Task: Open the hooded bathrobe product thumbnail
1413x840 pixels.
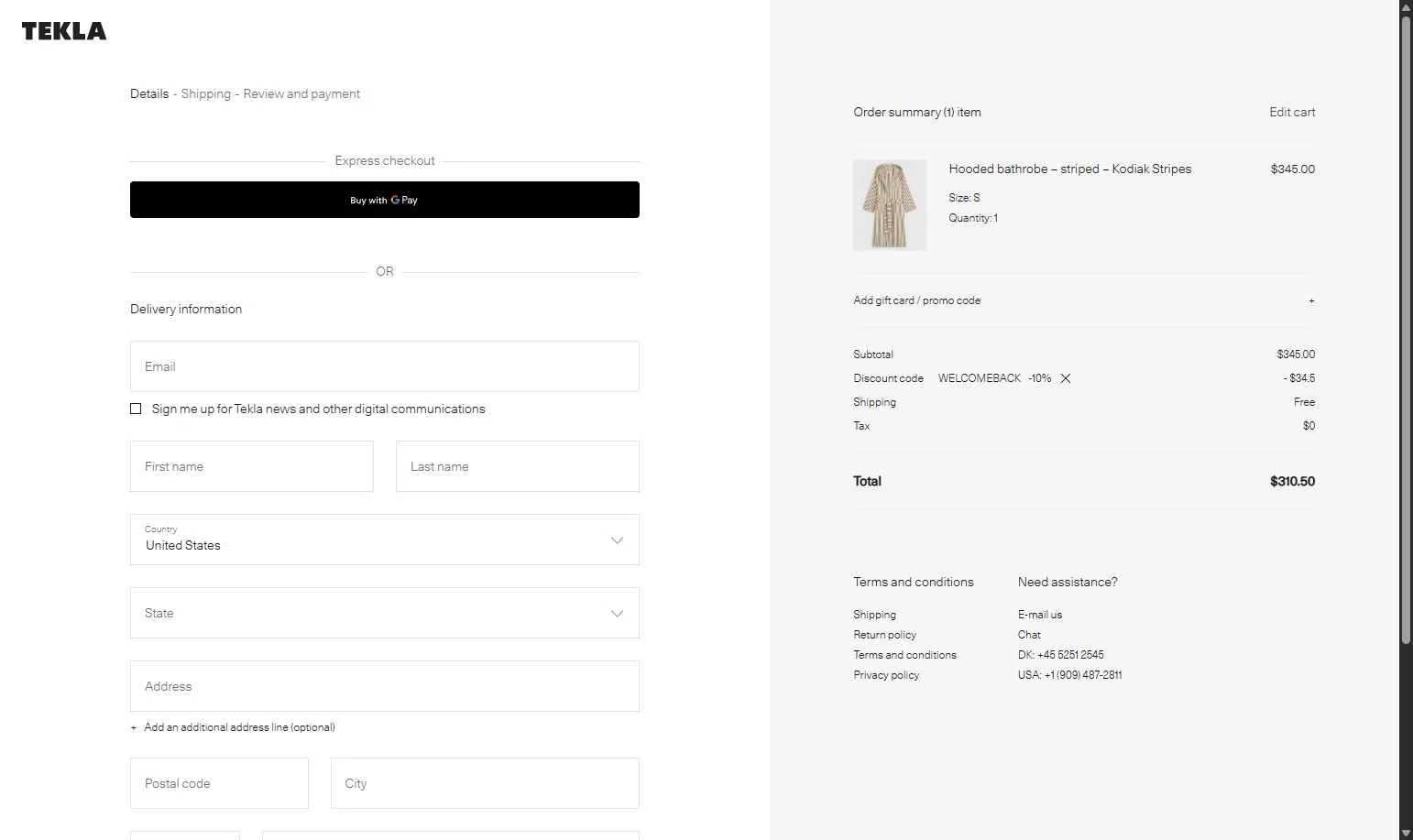Action: pos(890,205)
